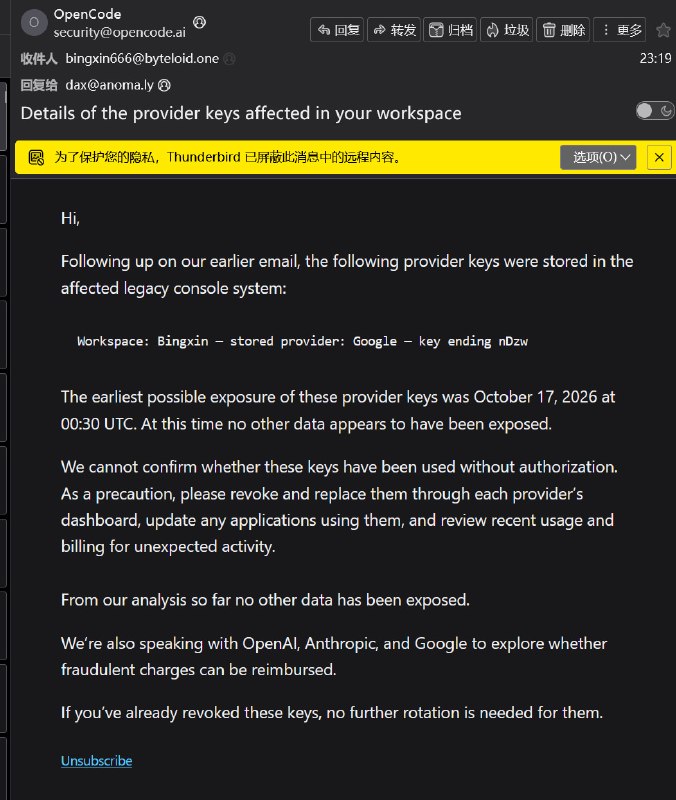
Task: Open the 更多 more actions menu
Action: (620, 30)
